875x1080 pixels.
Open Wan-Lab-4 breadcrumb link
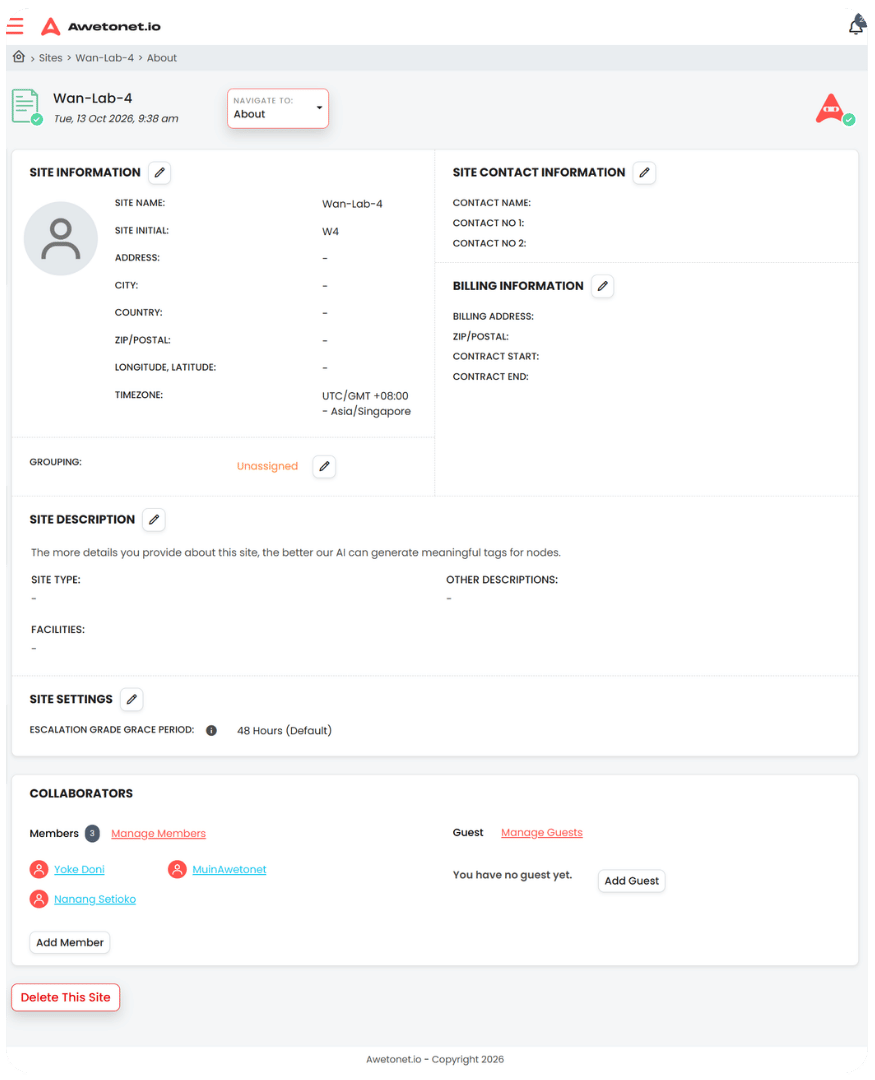tap(105, 58)
